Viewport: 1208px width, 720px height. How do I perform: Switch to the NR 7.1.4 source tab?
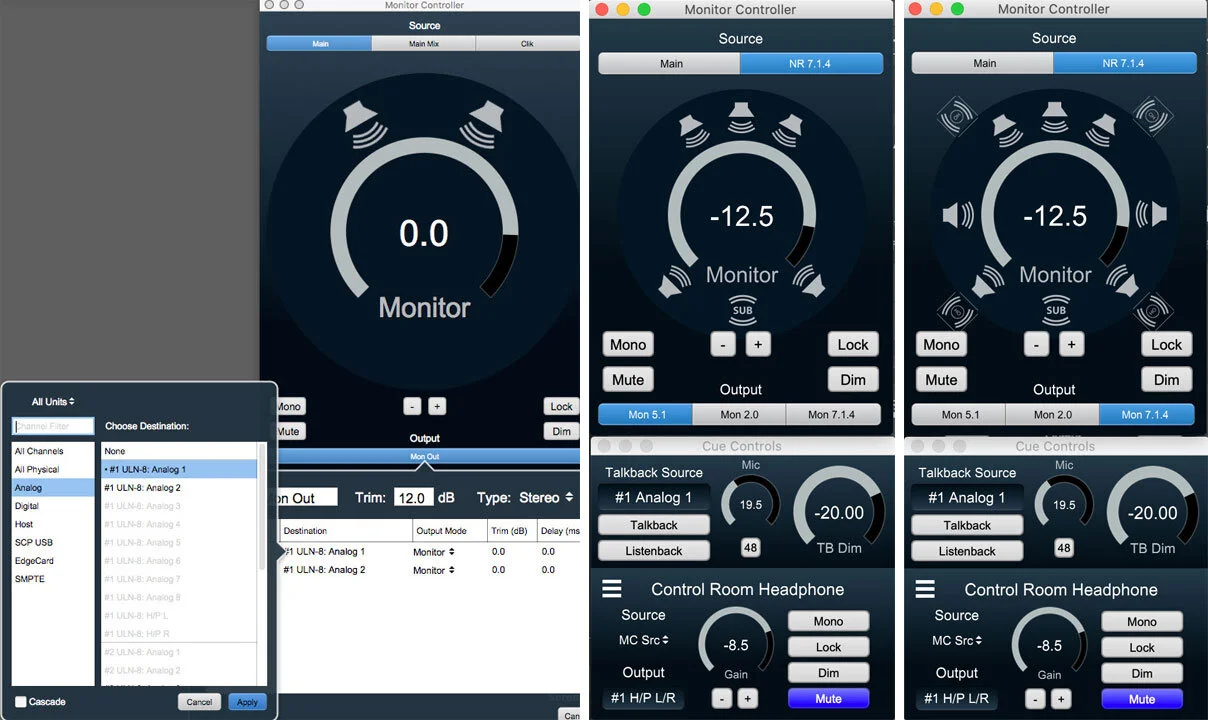tap(811, 62)
